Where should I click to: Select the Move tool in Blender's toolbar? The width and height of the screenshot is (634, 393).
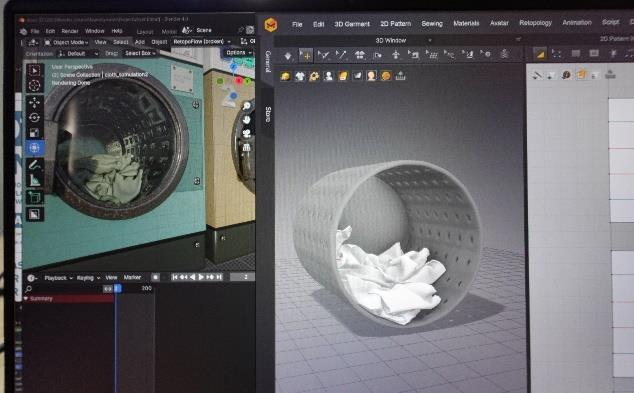click(34, 102)
